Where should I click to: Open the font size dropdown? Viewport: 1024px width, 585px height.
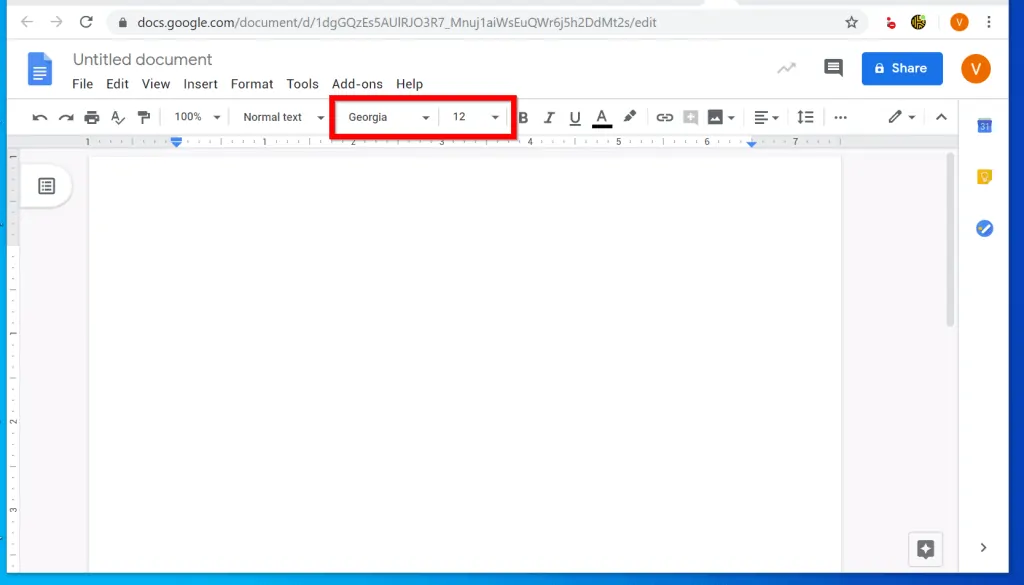click(470, 117)
